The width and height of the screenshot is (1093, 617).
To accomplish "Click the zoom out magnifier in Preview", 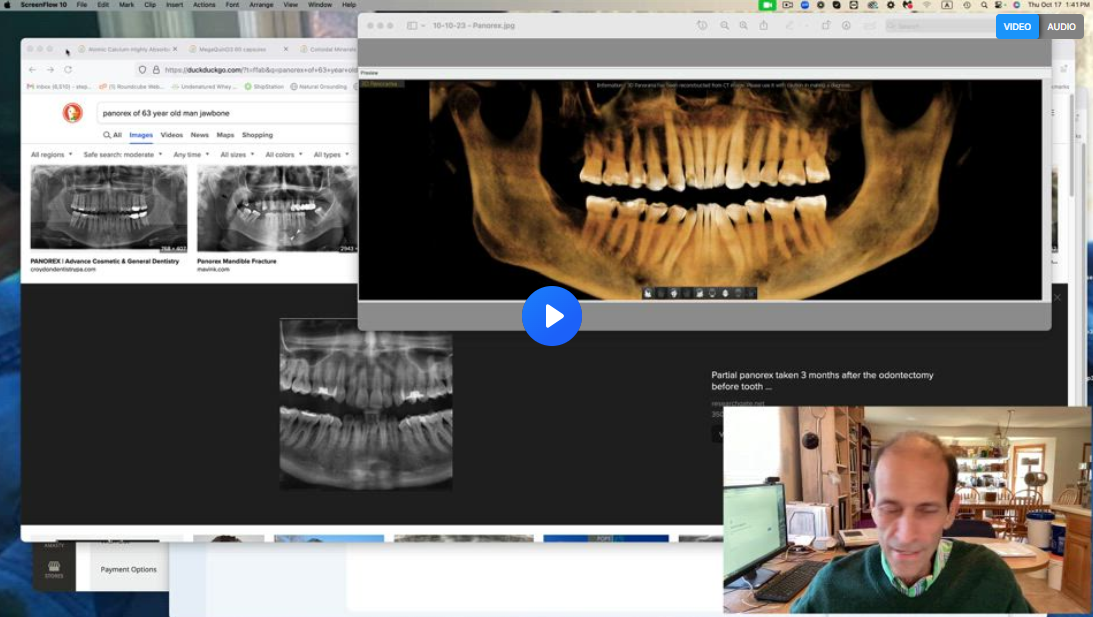I will 724,25.
